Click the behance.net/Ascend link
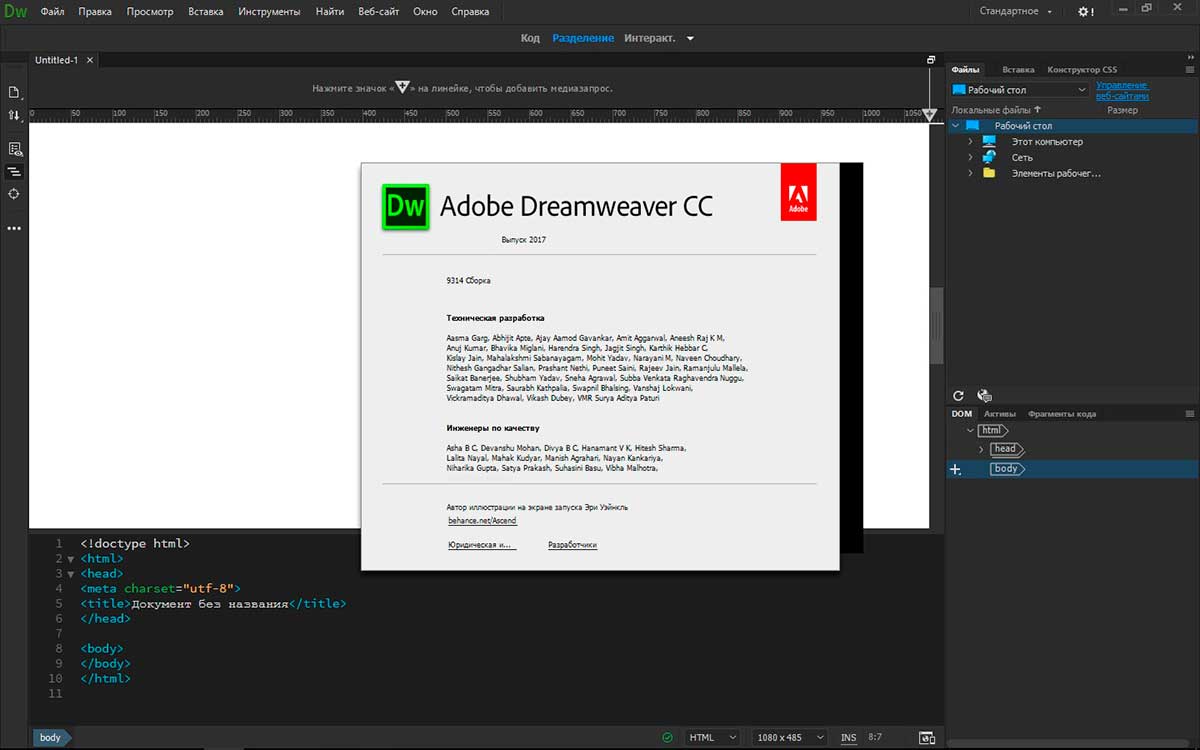Image resolution: width=1200 pixels, height=750 pixels. pos(482,521)
